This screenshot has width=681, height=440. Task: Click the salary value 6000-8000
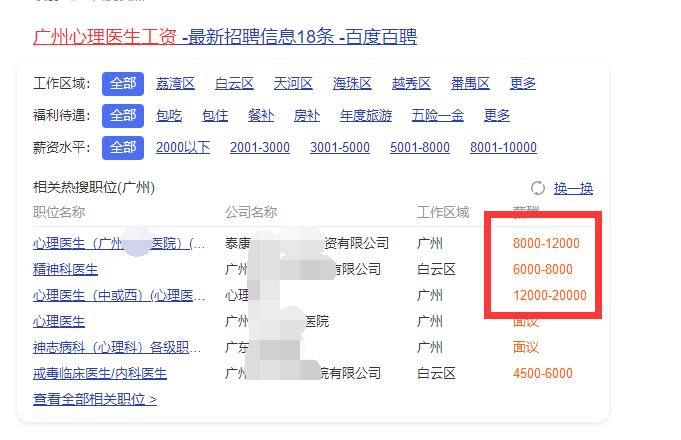(542, 269)
